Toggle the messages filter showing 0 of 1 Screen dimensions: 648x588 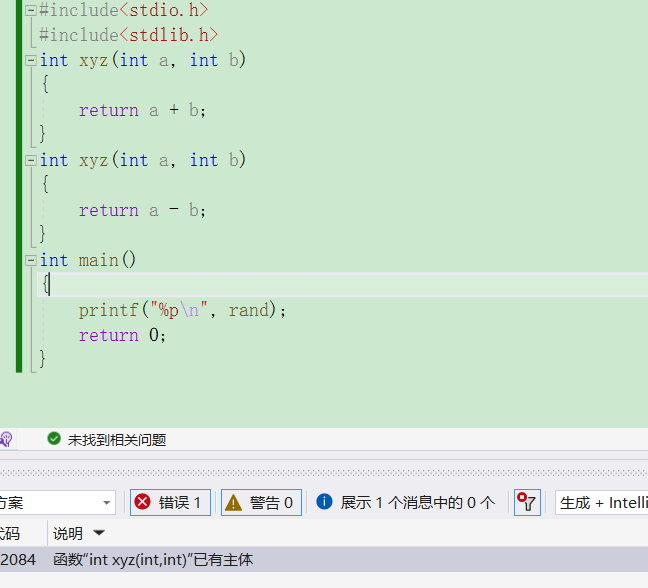[x=406, y=502]
